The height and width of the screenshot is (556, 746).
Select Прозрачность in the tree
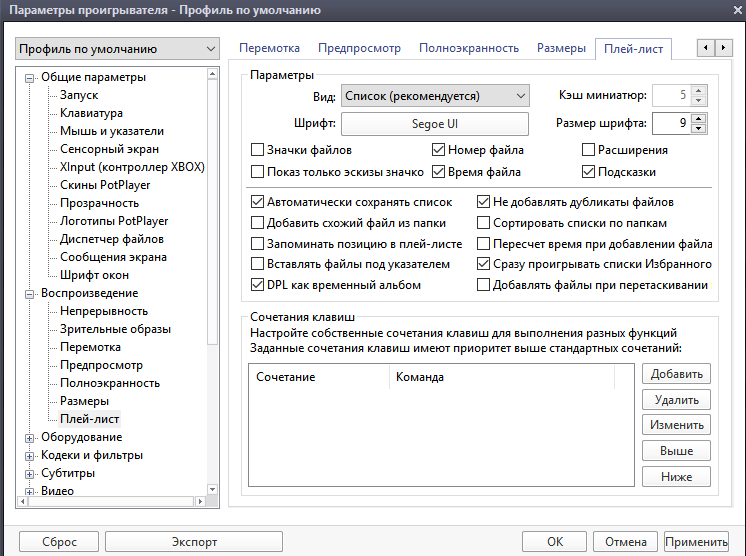[99, 203]
